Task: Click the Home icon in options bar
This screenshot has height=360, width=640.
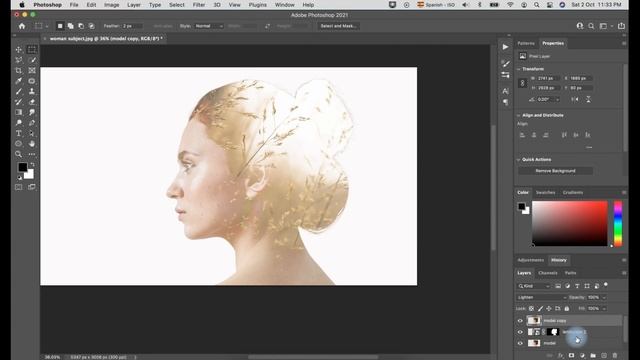Action: click(22, 26)
